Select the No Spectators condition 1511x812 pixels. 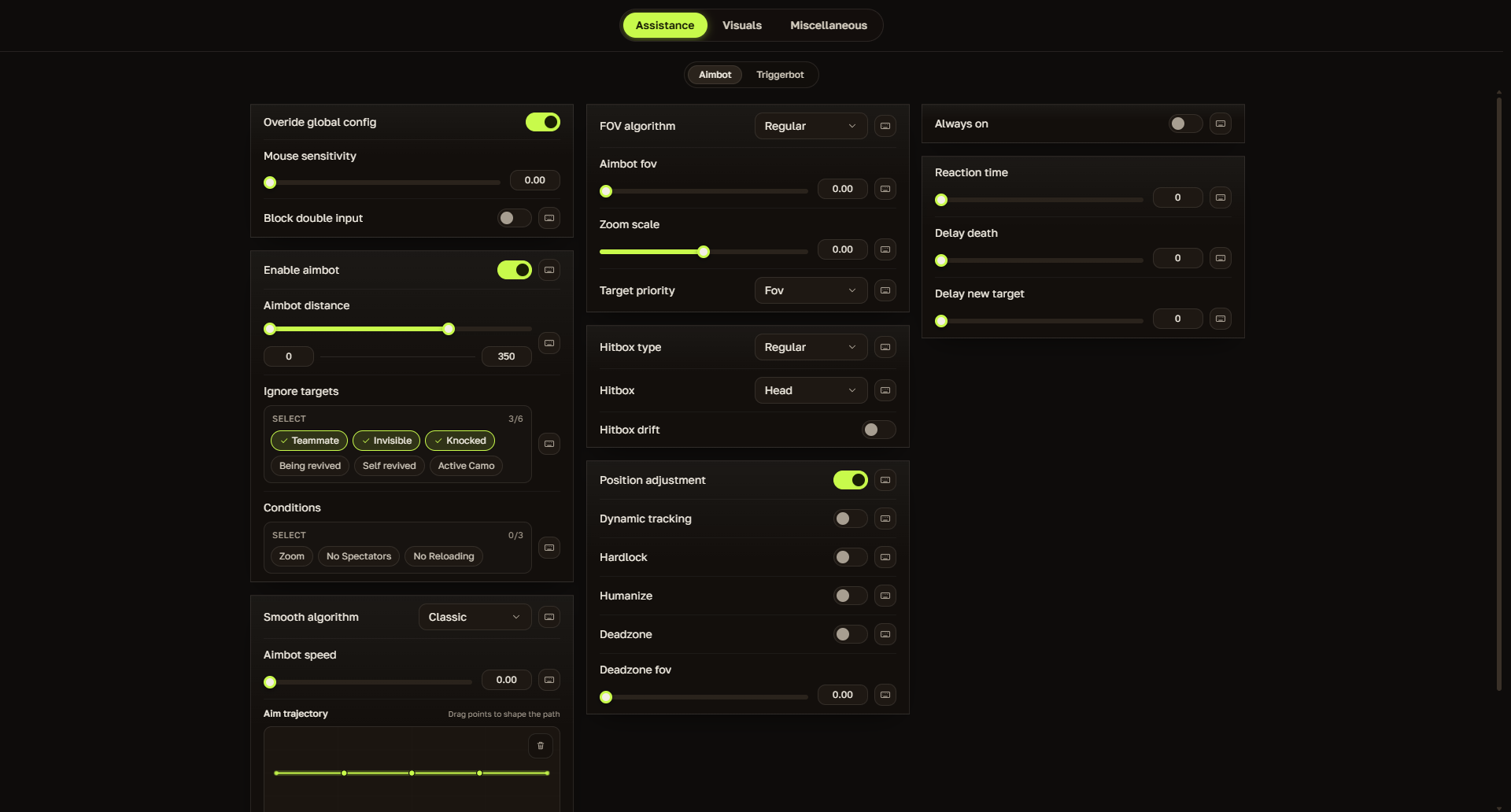pos(359,556)
